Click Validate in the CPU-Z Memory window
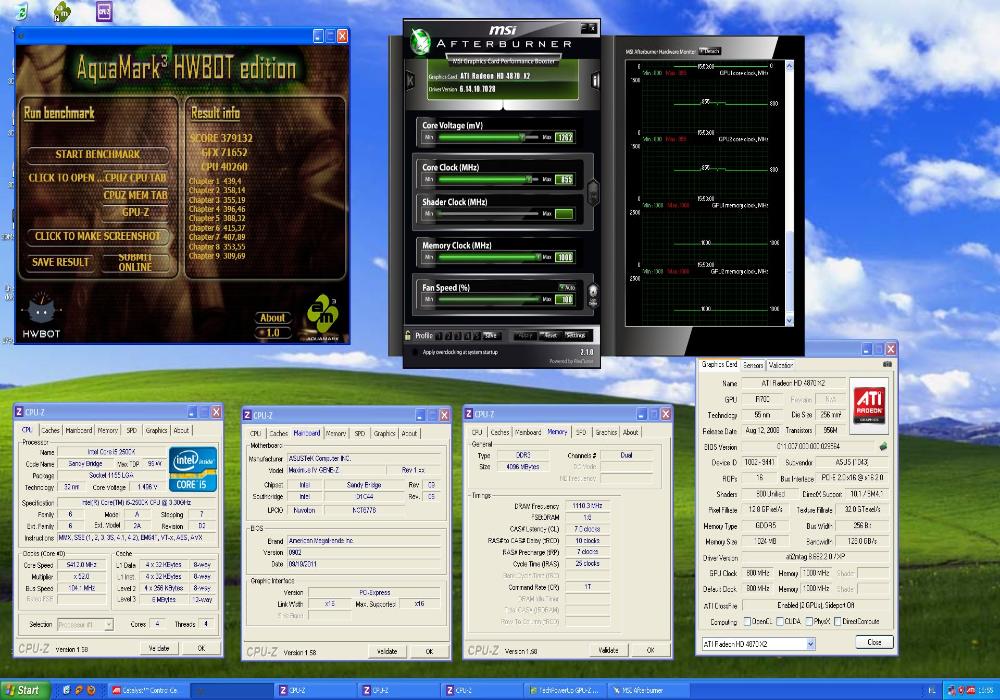1000x700 pixels. tap(608, 650)
